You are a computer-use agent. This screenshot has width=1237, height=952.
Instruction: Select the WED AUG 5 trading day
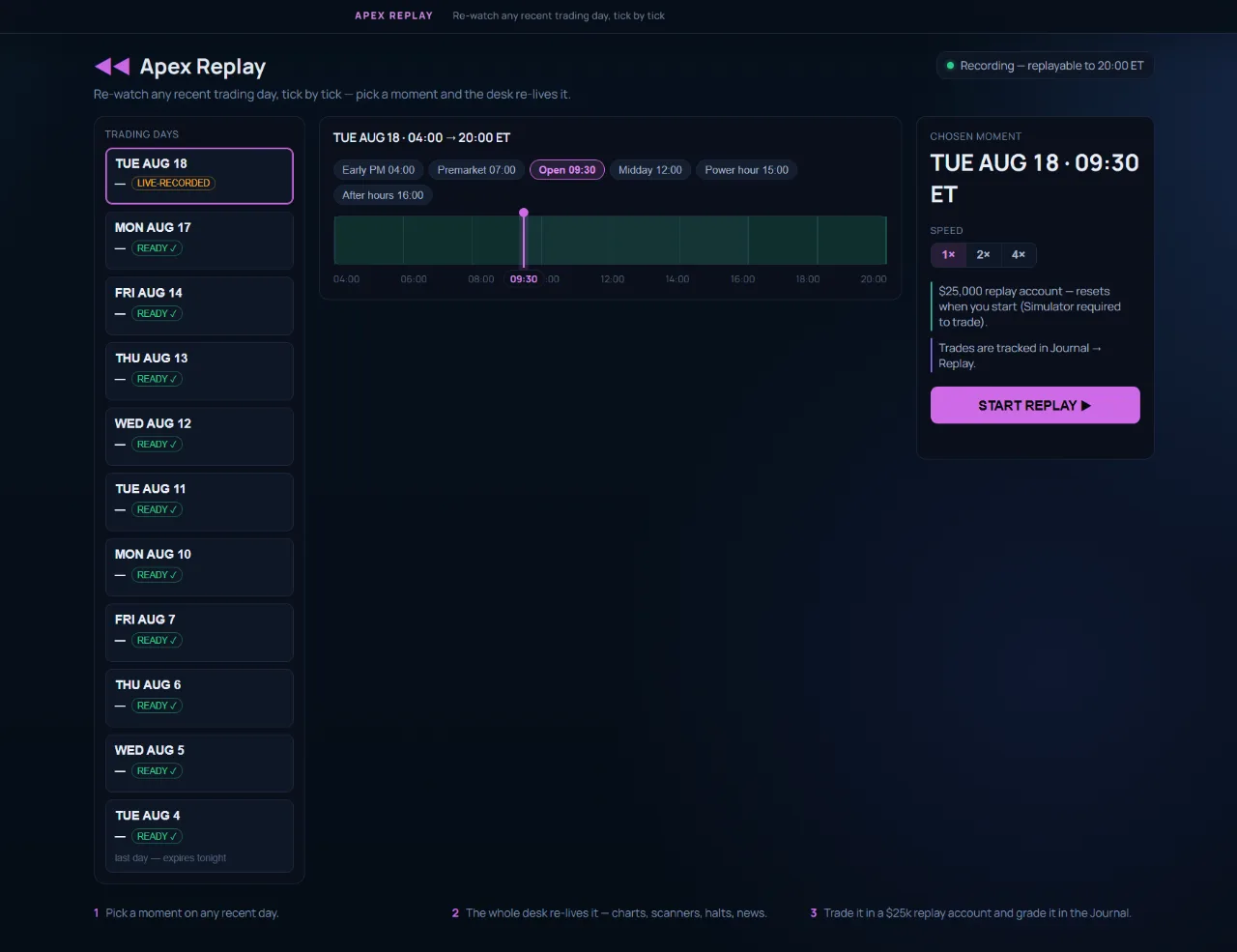(x=199, y=764)
